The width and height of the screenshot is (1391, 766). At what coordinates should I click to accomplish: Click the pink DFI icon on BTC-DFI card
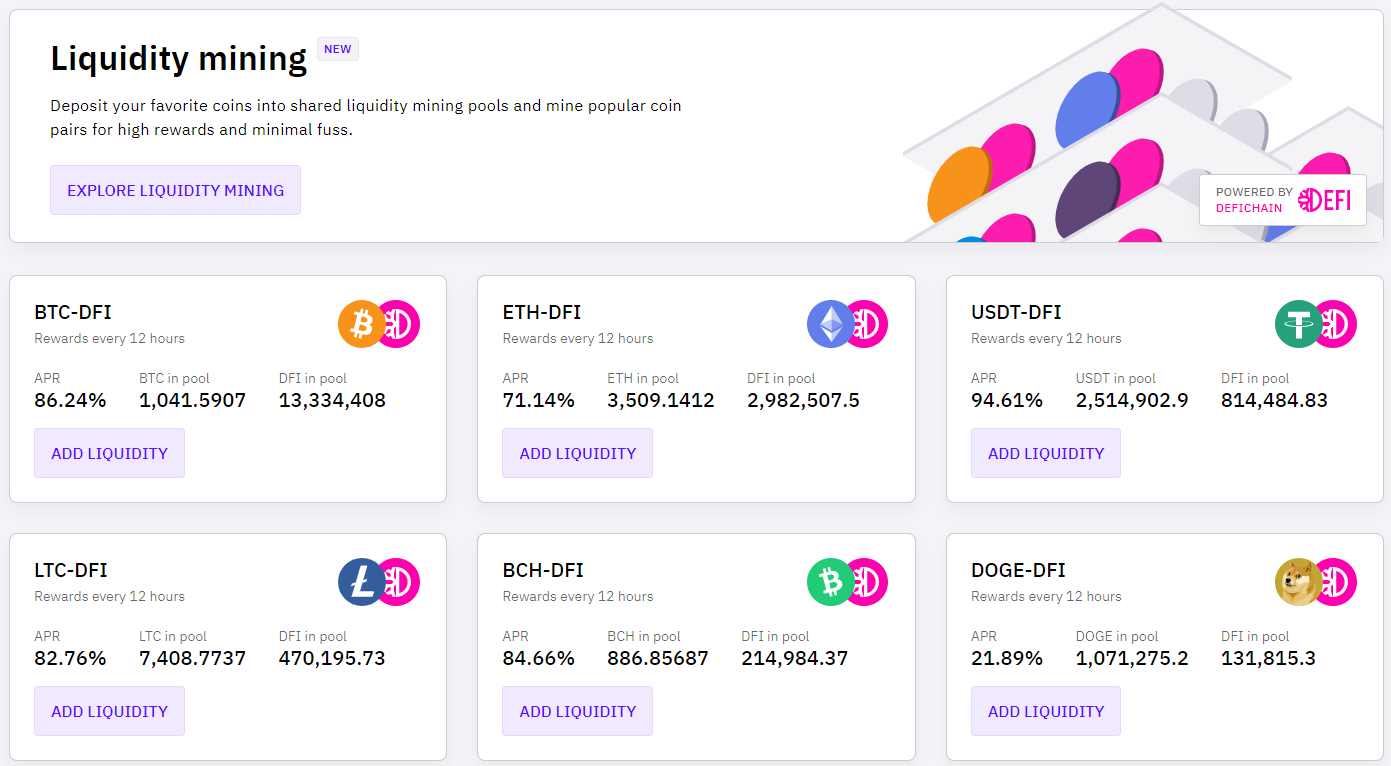[x=402, y=324]
